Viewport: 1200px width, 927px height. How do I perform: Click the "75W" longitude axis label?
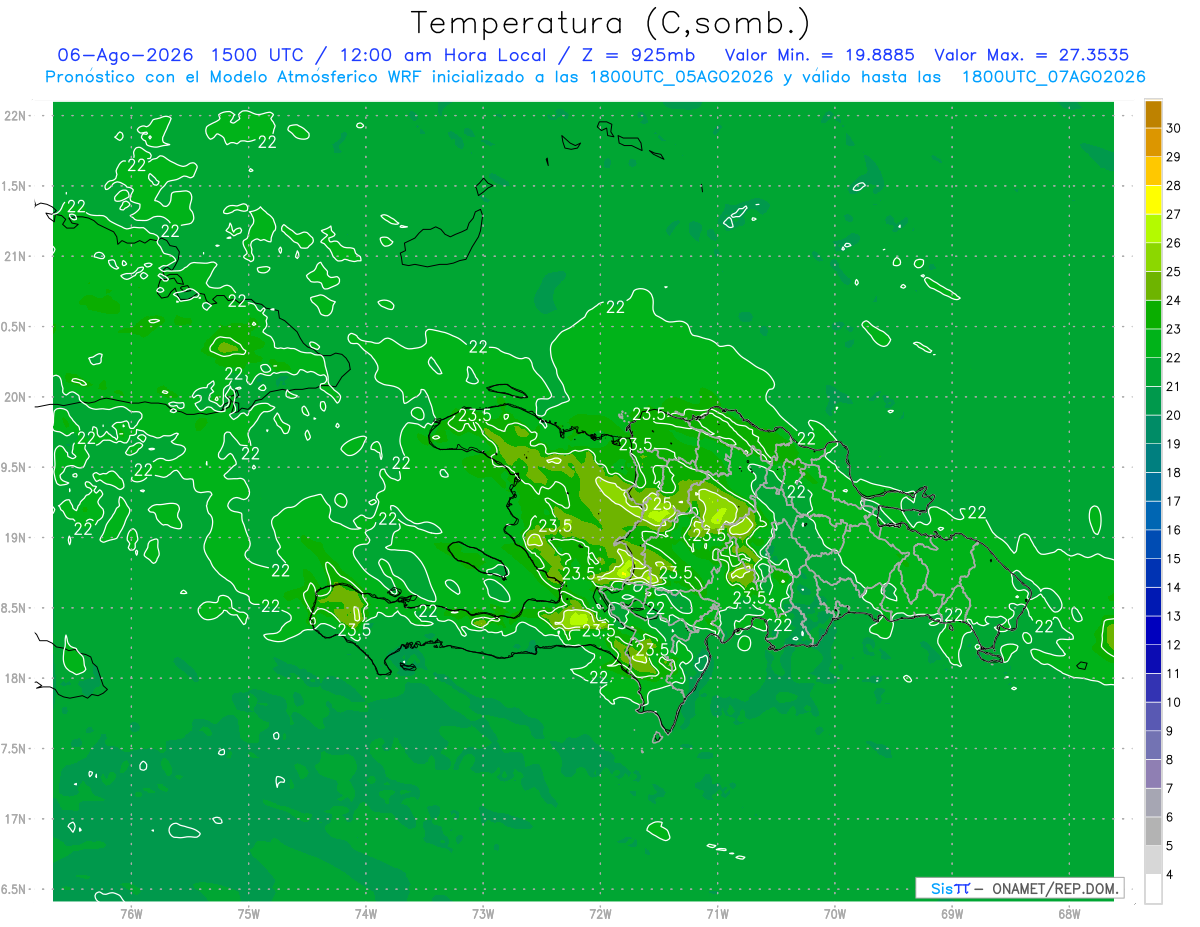coord(249,914)
